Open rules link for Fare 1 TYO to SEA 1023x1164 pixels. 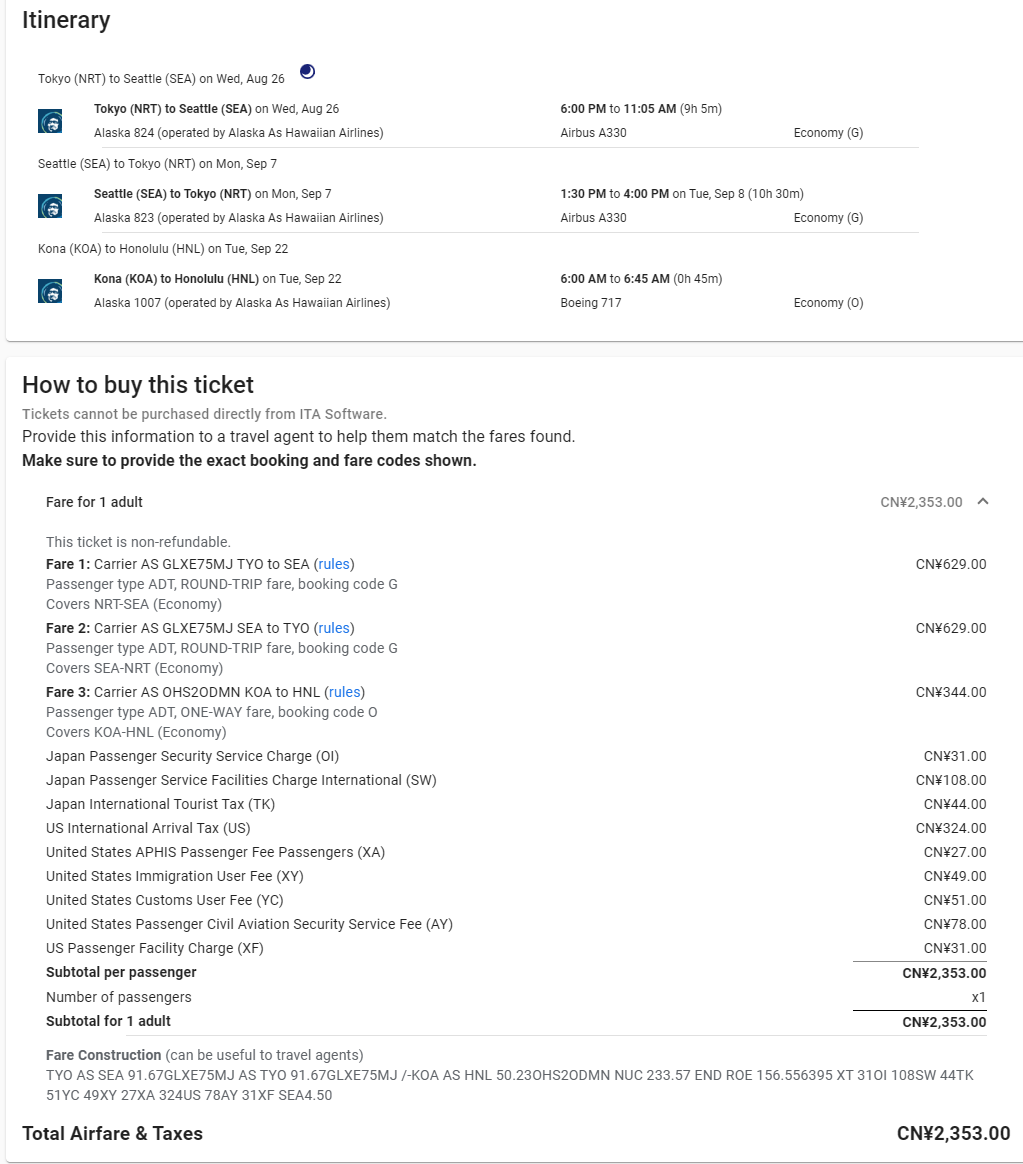pyautogui.click(x=334, y=564)
